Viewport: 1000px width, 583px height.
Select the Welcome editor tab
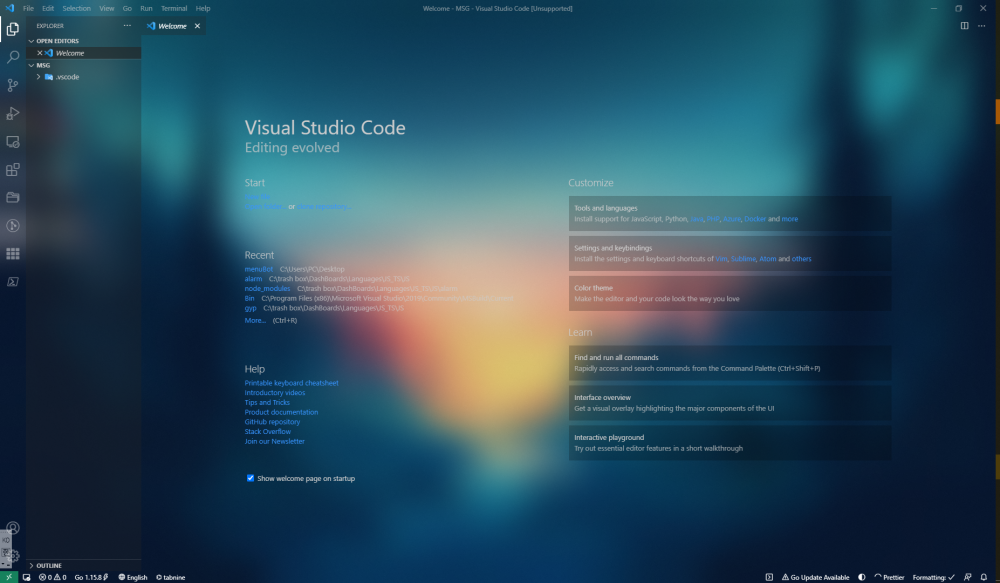pos(173,26)
